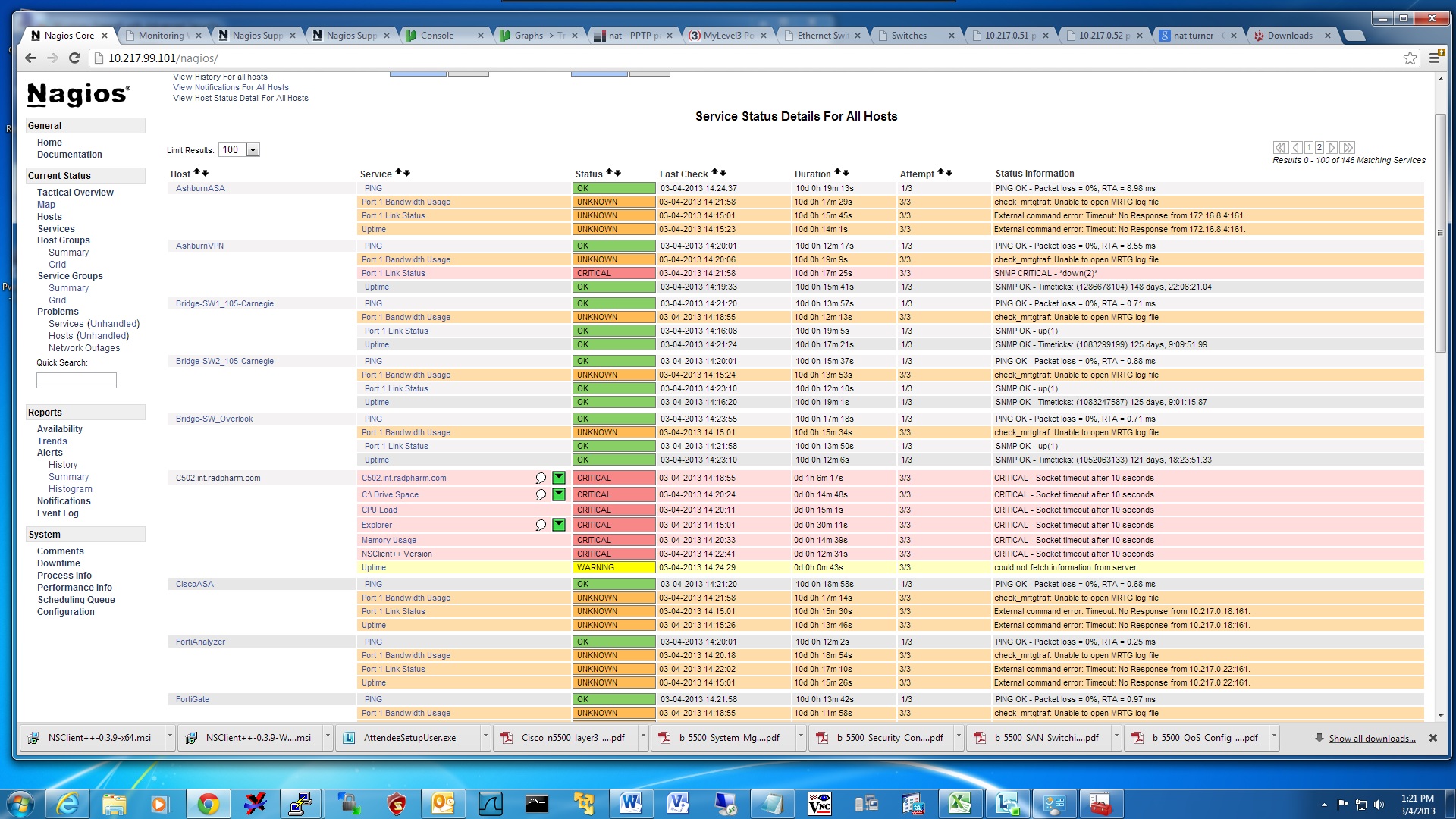The height and width of the screenshot is (819, 1456).
Task: Click the Chrome bookmark star icon
Action: [x=1410, y=58]
